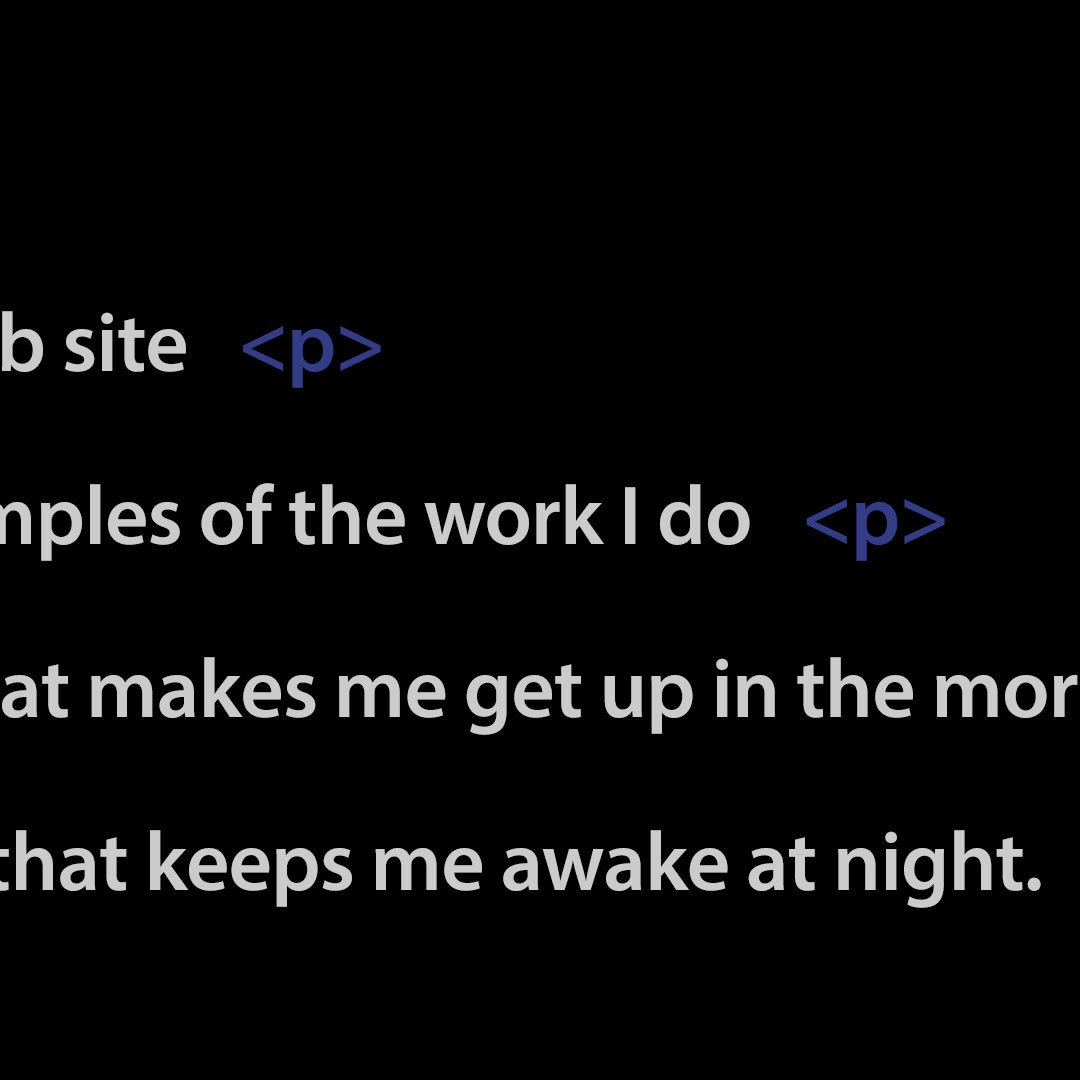Click the word "night." ending the last line
Screen dimensions: 1080x1080
tap(938, 867)
